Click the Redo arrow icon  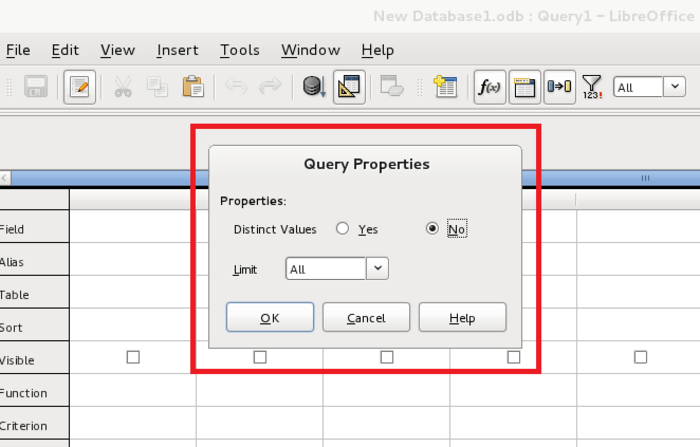pyautogui.click(x=270, y=86)
